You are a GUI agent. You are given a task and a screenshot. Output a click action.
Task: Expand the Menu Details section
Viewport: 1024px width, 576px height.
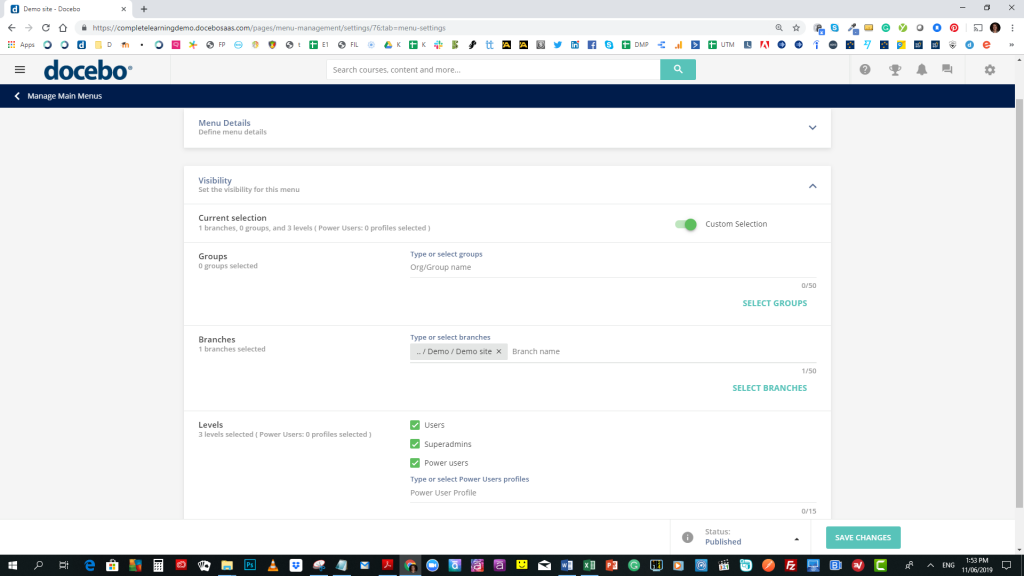click(813, 128)
